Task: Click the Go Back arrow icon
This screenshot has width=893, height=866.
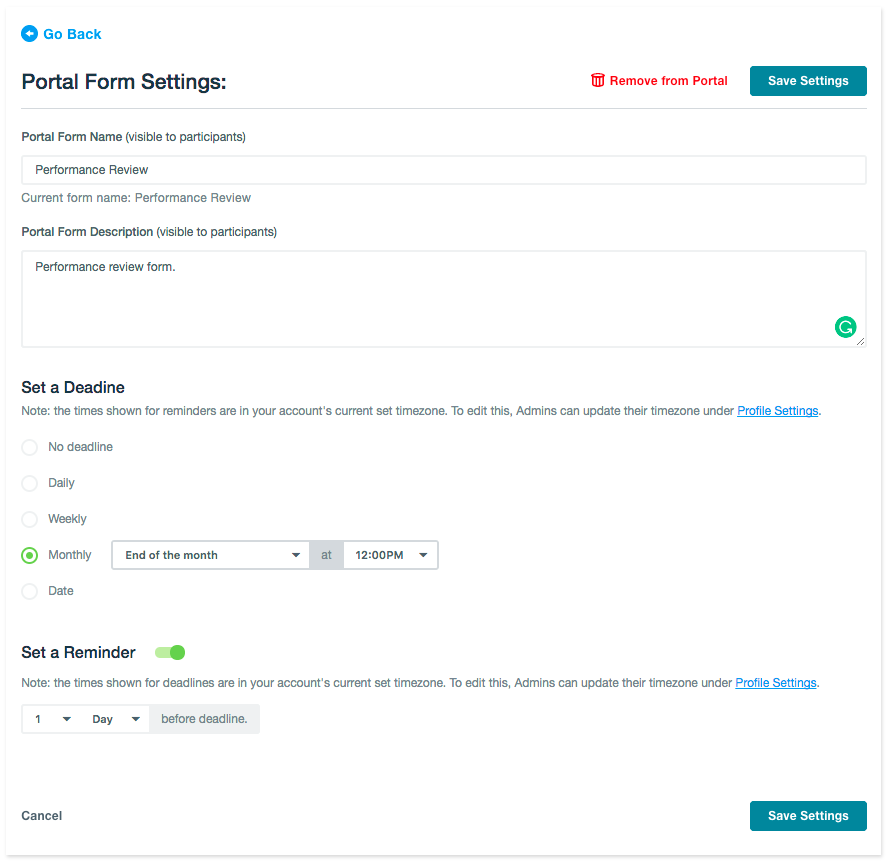Action: (x=29, y=34)
